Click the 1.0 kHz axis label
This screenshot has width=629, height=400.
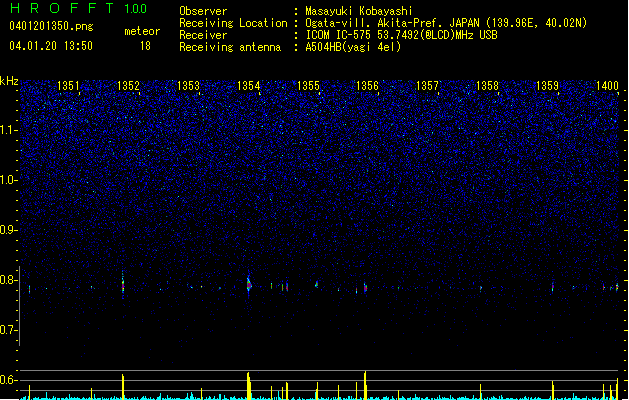pyautogui.click(x=8, y=180)
